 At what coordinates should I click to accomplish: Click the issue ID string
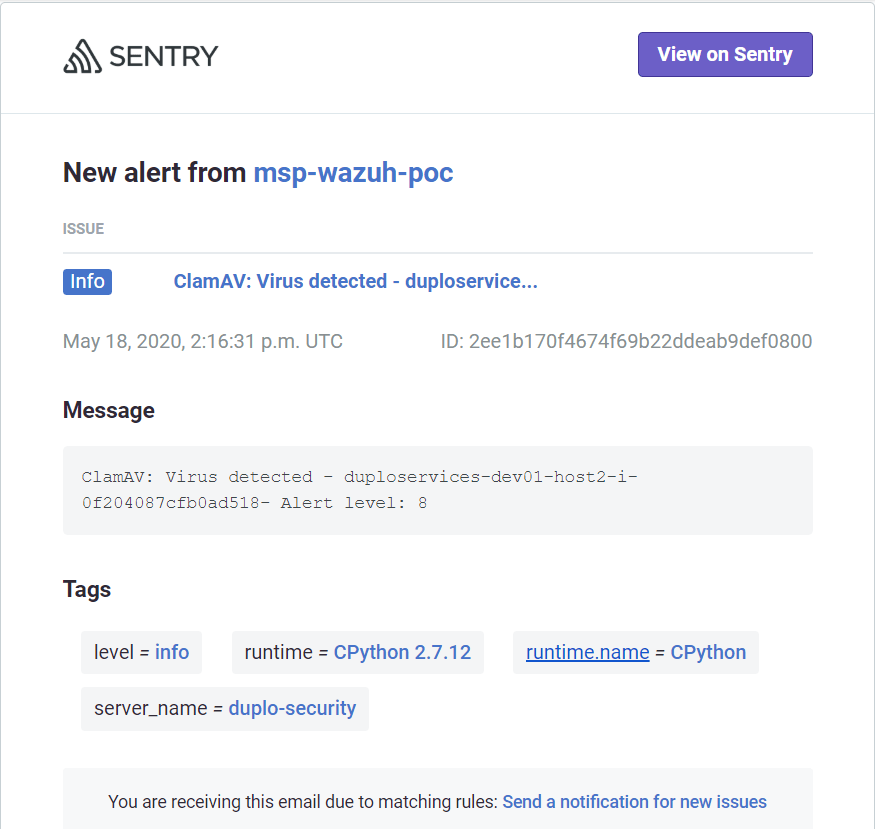(x=626, y=341)
